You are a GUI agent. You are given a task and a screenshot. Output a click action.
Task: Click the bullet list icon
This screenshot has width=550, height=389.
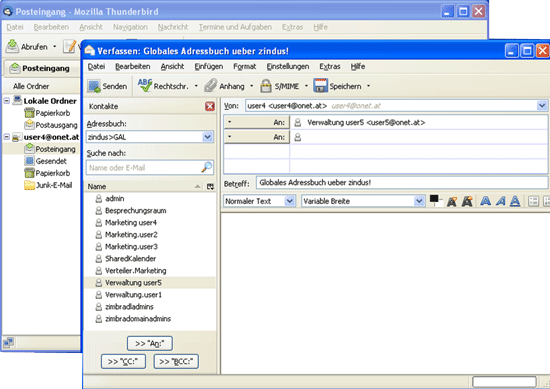click(534, 201)
